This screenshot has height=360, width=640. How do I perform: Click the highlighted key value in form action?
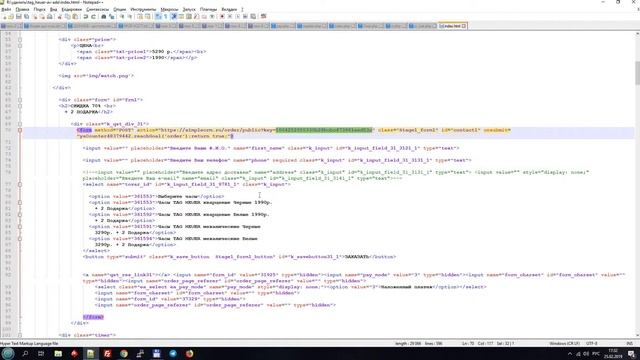coord(324,130)
